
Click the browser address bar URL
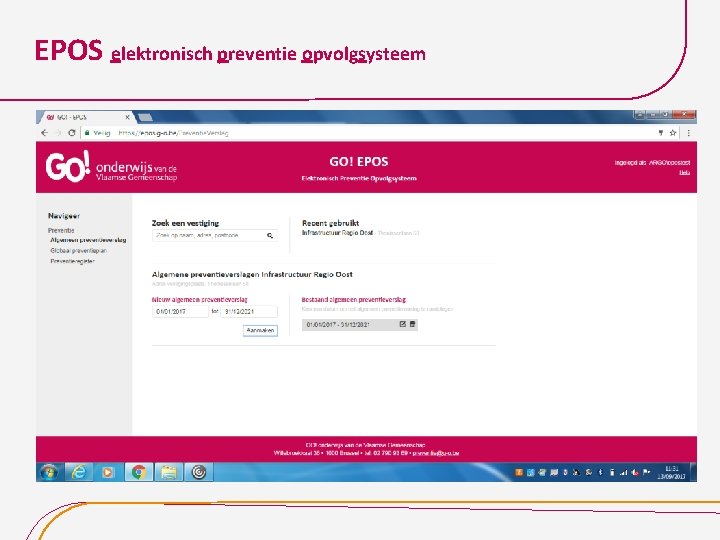click(x=173, y=133)
